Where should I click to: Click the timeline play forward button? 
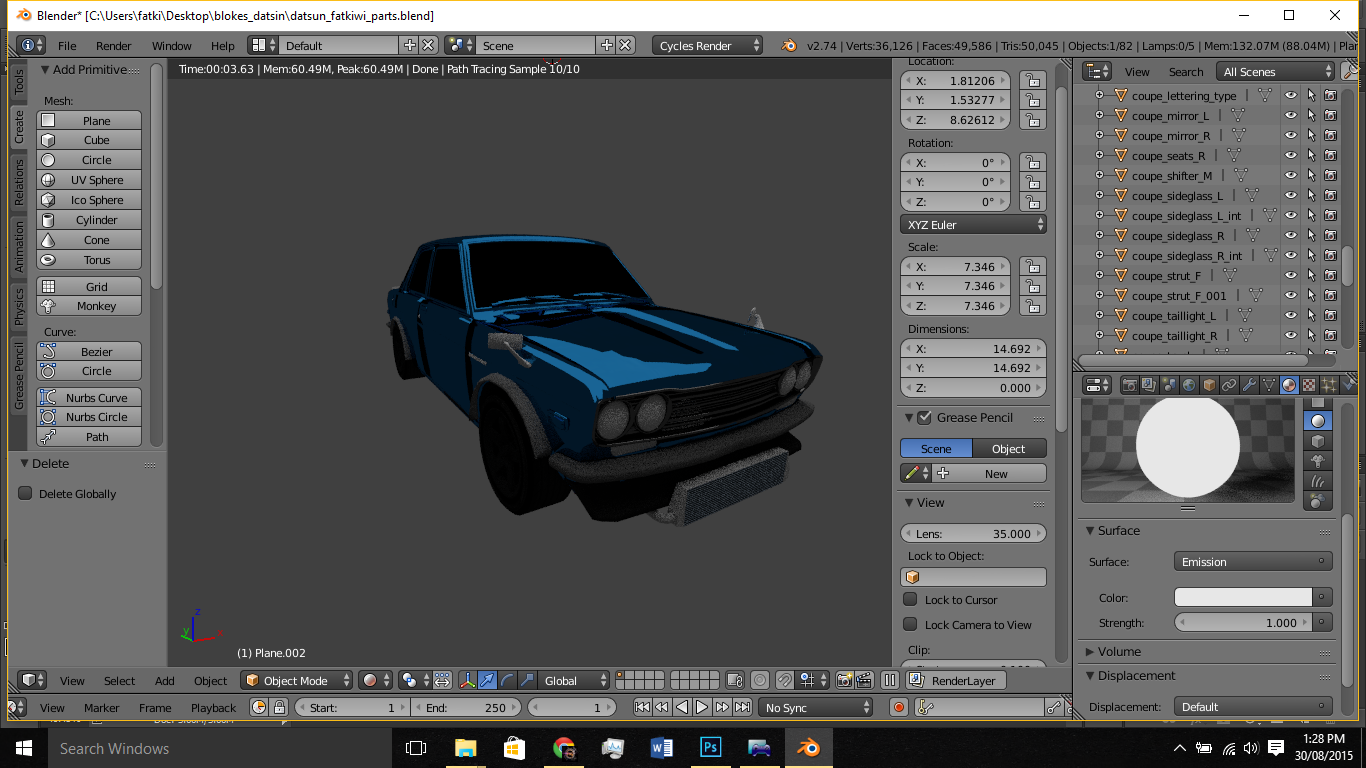point(702,707)
